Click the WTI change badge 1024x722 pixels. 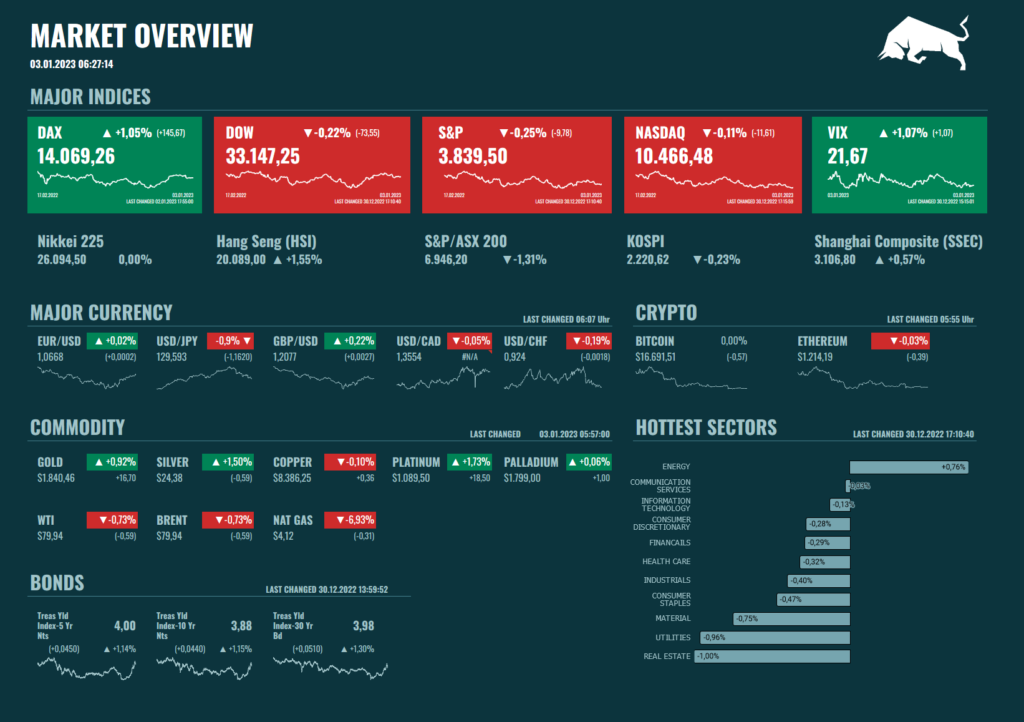tap(112, 520)
